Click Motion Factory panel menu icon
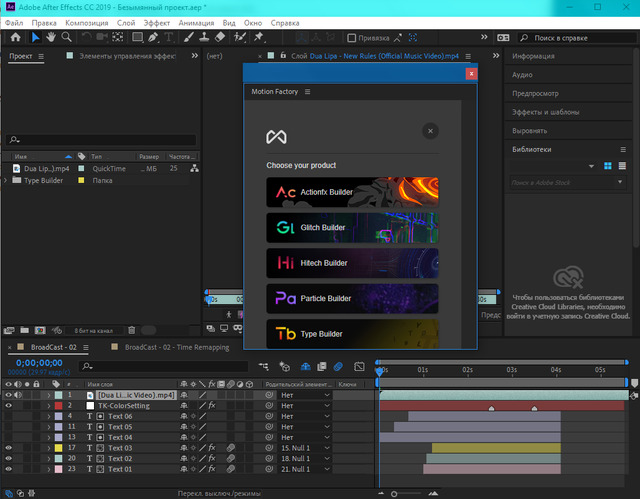 click(307, 92)
